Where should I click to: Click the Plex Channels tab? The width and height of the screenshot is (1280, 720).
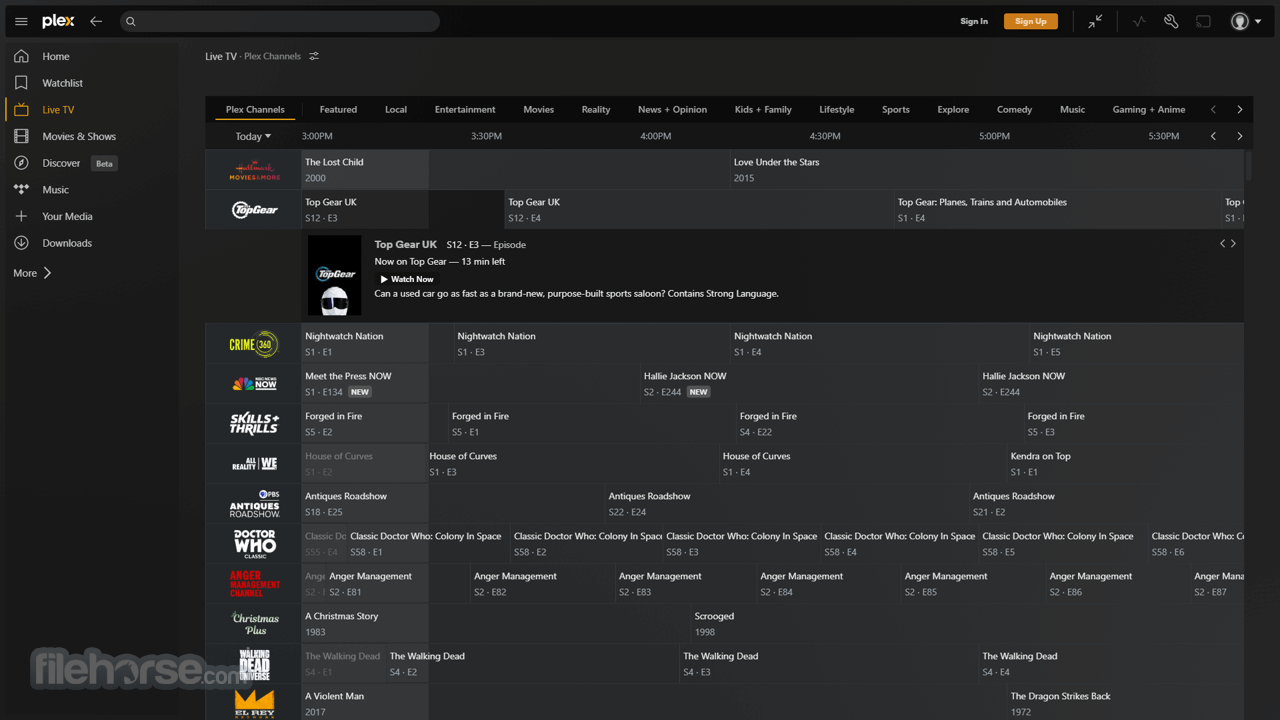click(x=255, y=110)
